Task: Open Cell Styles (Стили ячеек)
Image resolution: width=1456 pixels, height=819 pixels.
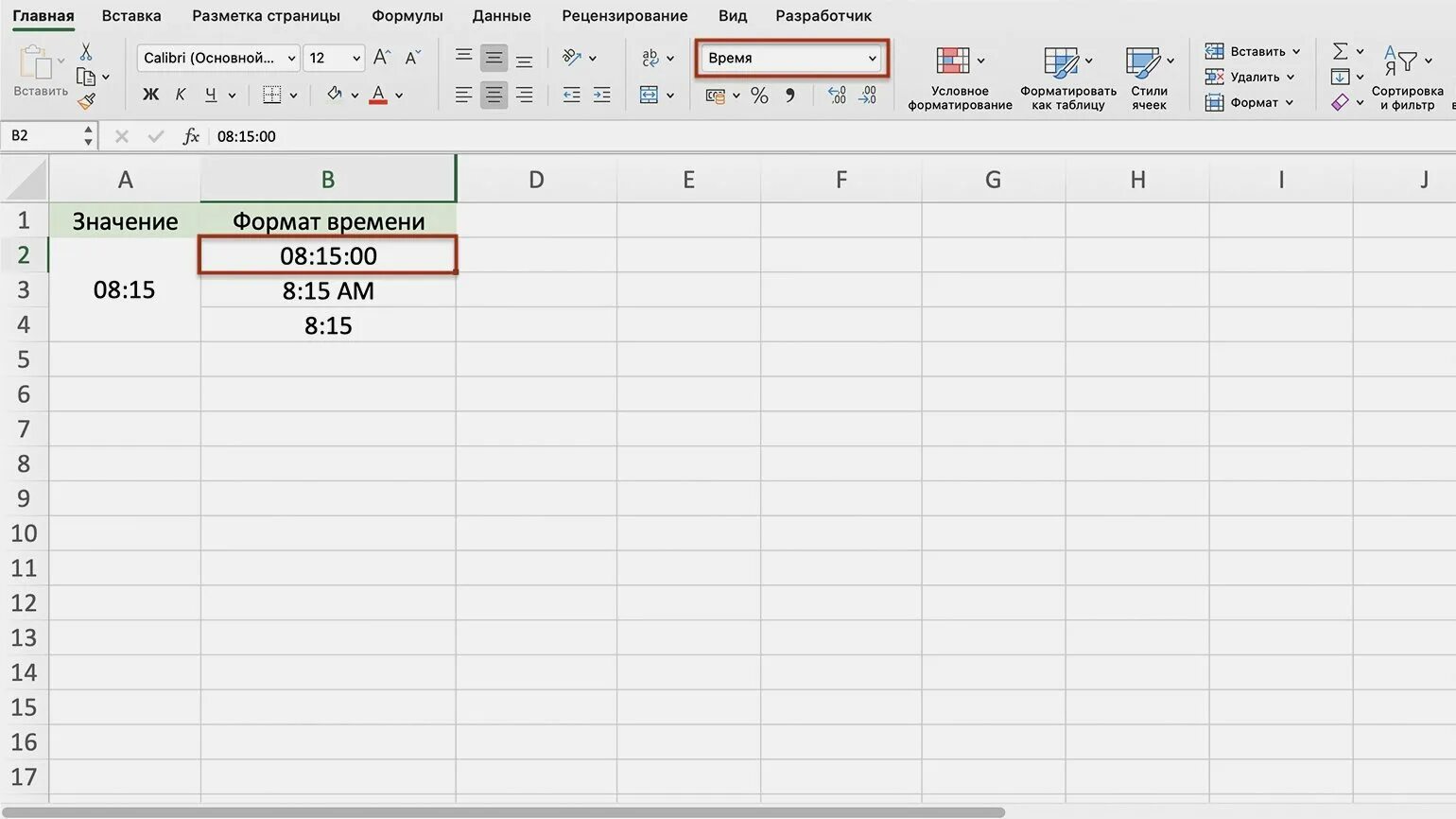Action: pyautogui.click(x=1149, y=78)
